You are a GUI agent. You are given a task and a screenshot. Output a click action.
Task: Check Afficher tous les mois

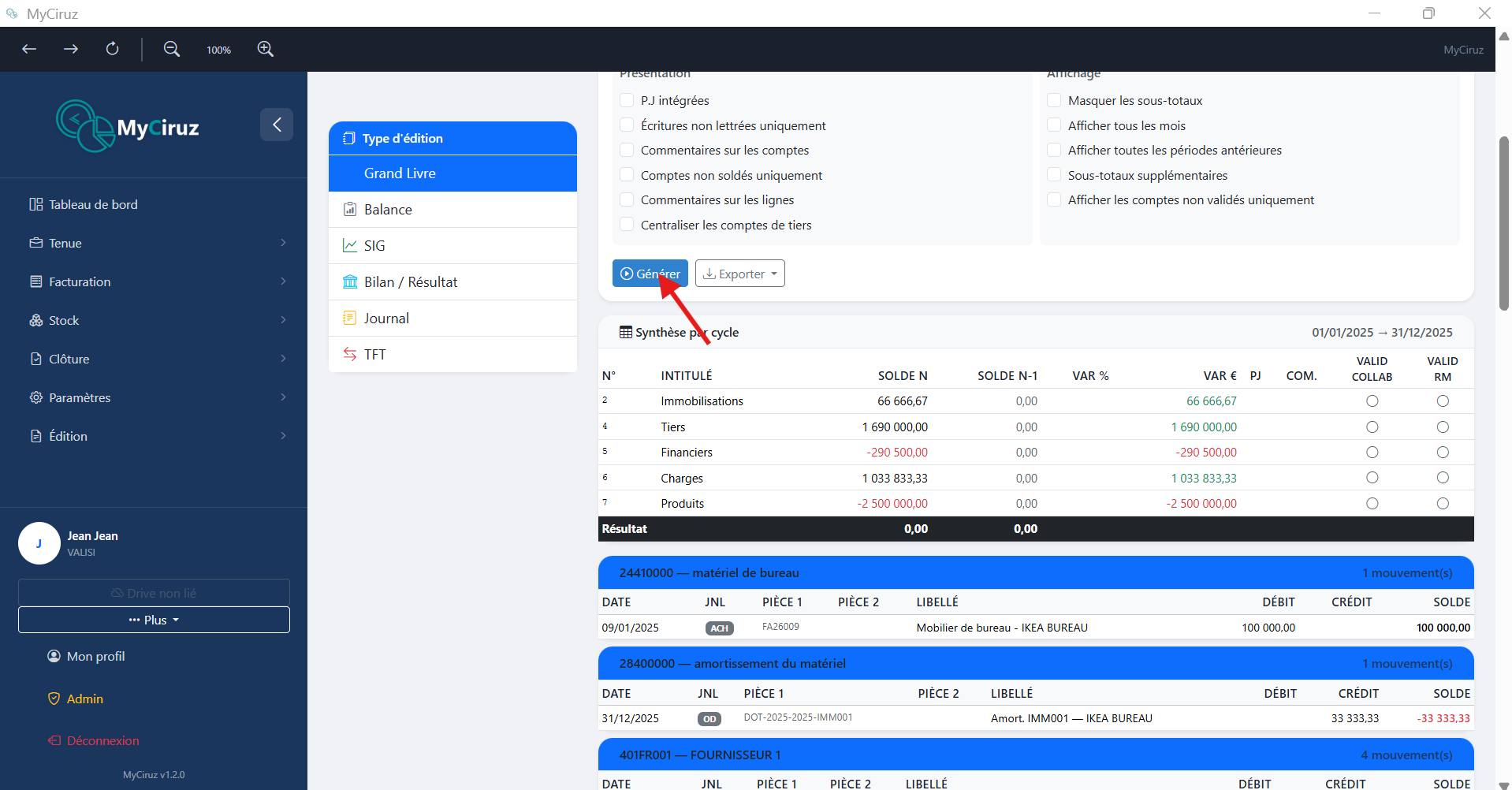coord(1055,125)
